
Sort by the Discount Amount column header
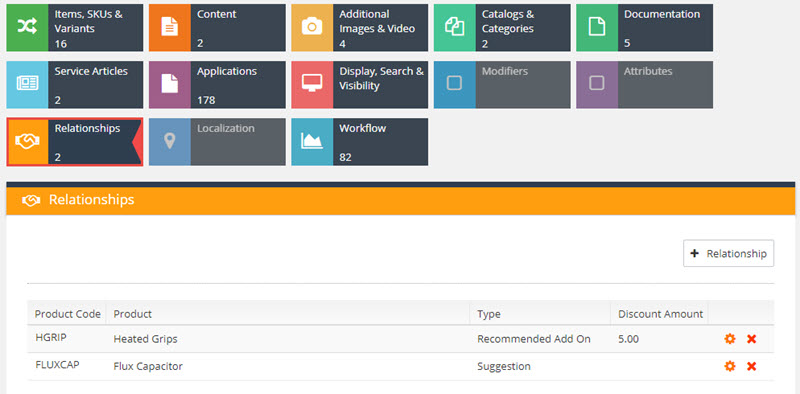click(x=660, y=314)
